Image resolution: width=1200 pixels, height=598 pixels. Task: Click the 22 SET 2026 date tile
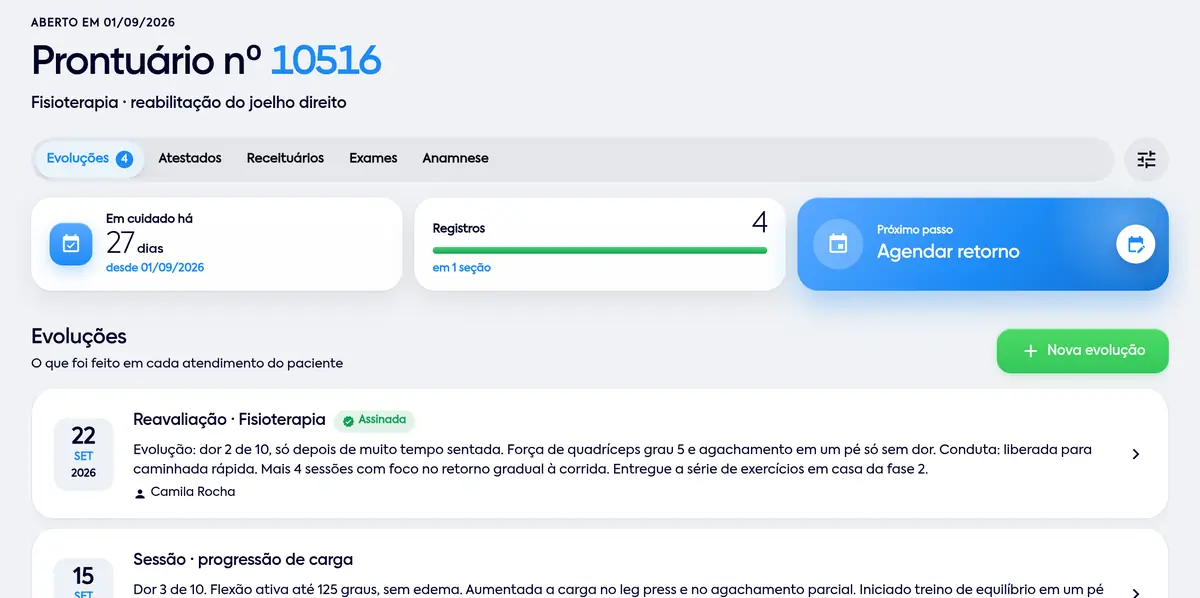(83, 453)
